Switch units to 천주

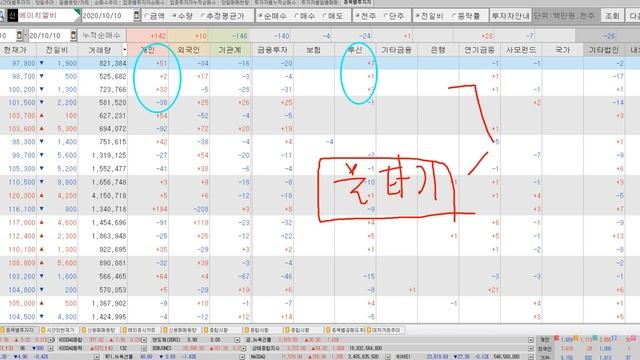coord(365,16)
